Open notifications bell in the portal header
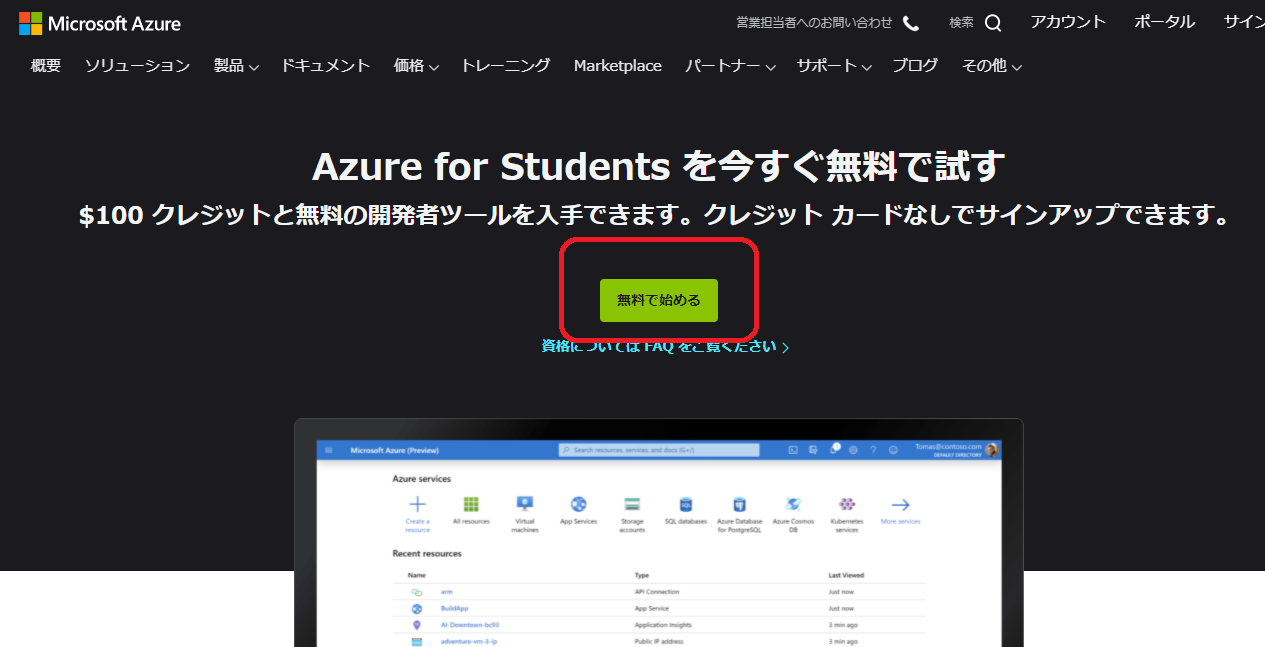Image resolution: width=1265 pixels, height=647 pixels. 833,450
